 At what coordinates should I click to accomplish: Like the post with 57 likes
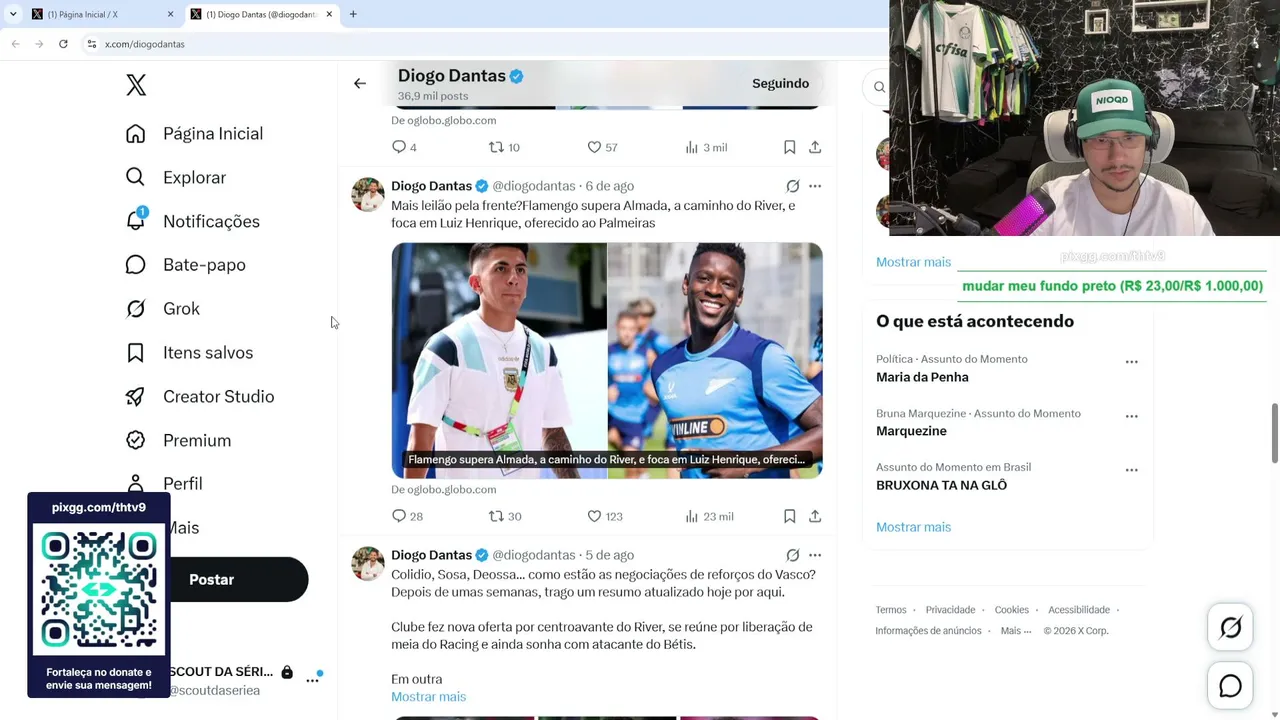click(x=594, y=147)
